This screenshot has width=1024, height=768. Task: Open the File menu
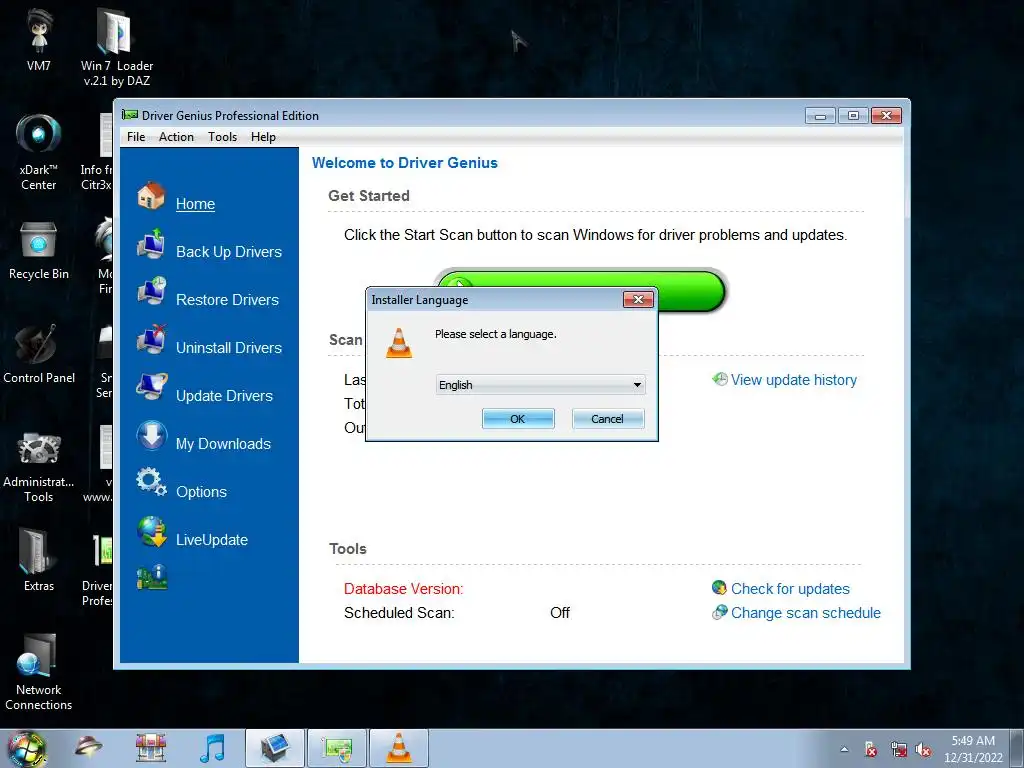coord(136,136)
